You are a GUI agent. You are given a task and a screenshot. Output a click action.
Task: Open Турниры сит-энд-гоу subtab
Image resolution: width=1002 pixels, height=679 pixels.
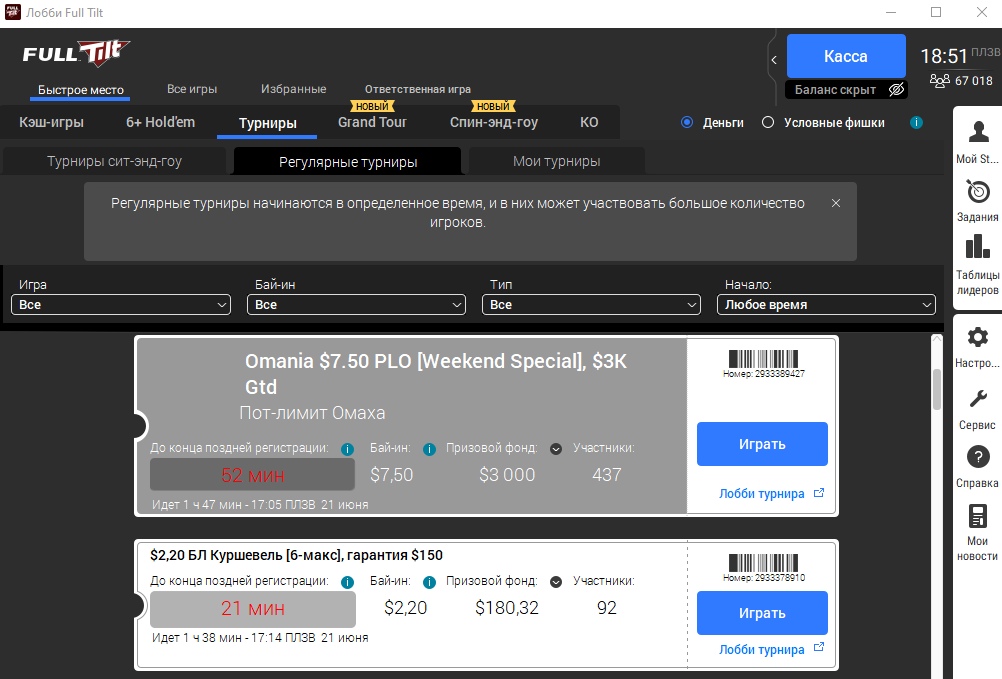point(114,161)
